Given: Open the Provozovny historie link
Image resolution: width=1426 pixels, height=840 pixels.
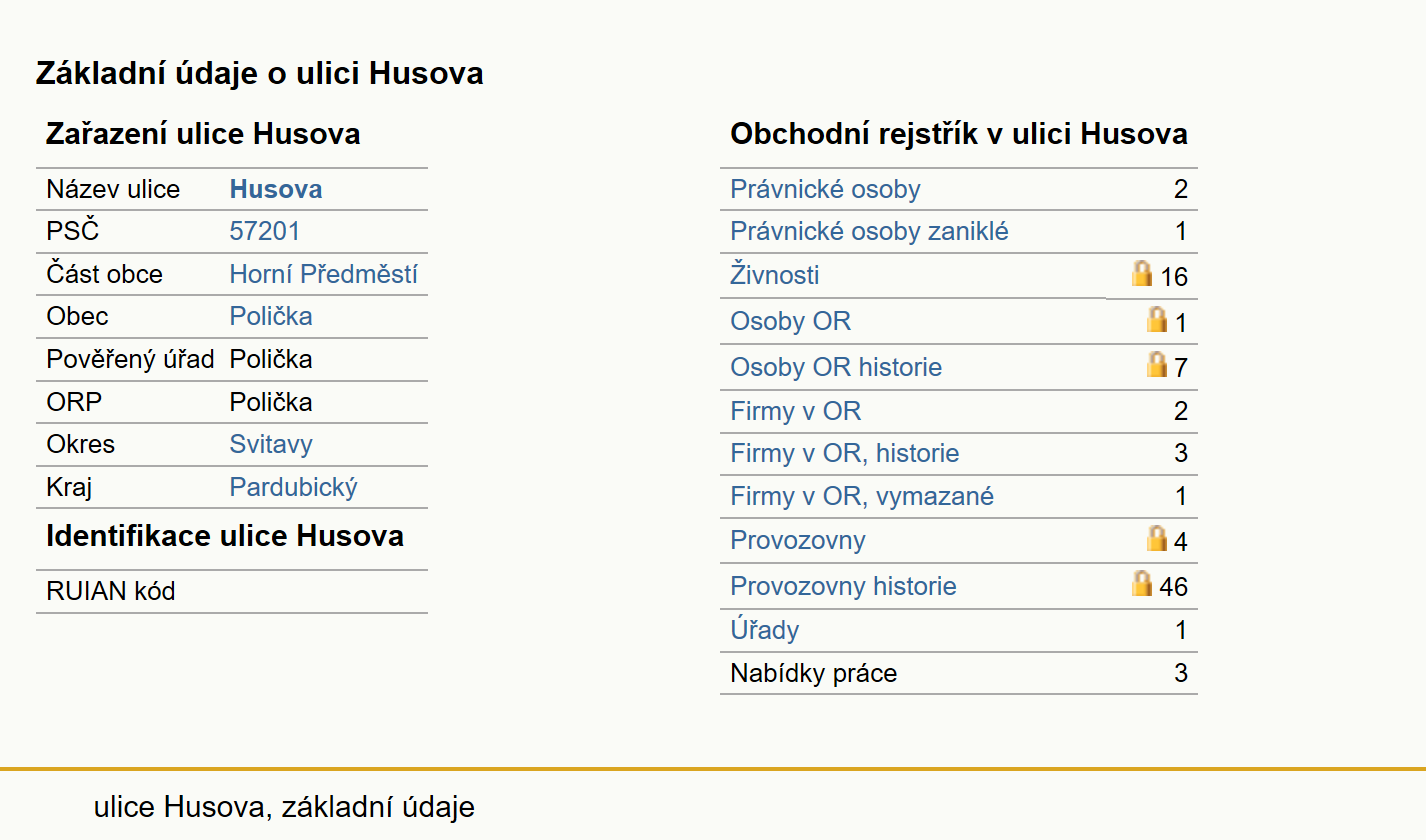Looking at the screenshot, I should [844, 586].
